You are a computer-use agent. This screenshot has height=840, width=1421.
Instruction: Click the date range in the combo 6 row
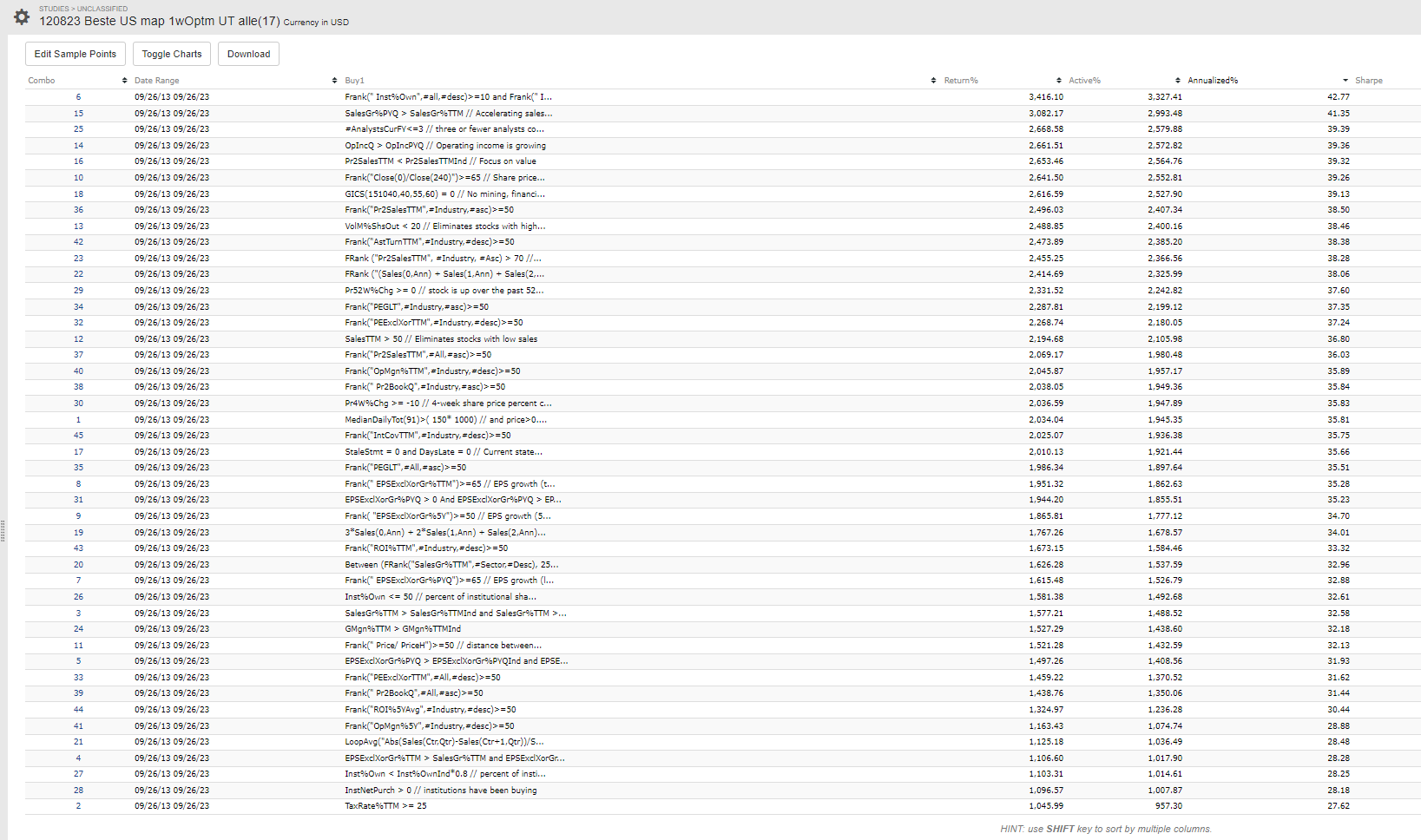click(x=172, y=97)
